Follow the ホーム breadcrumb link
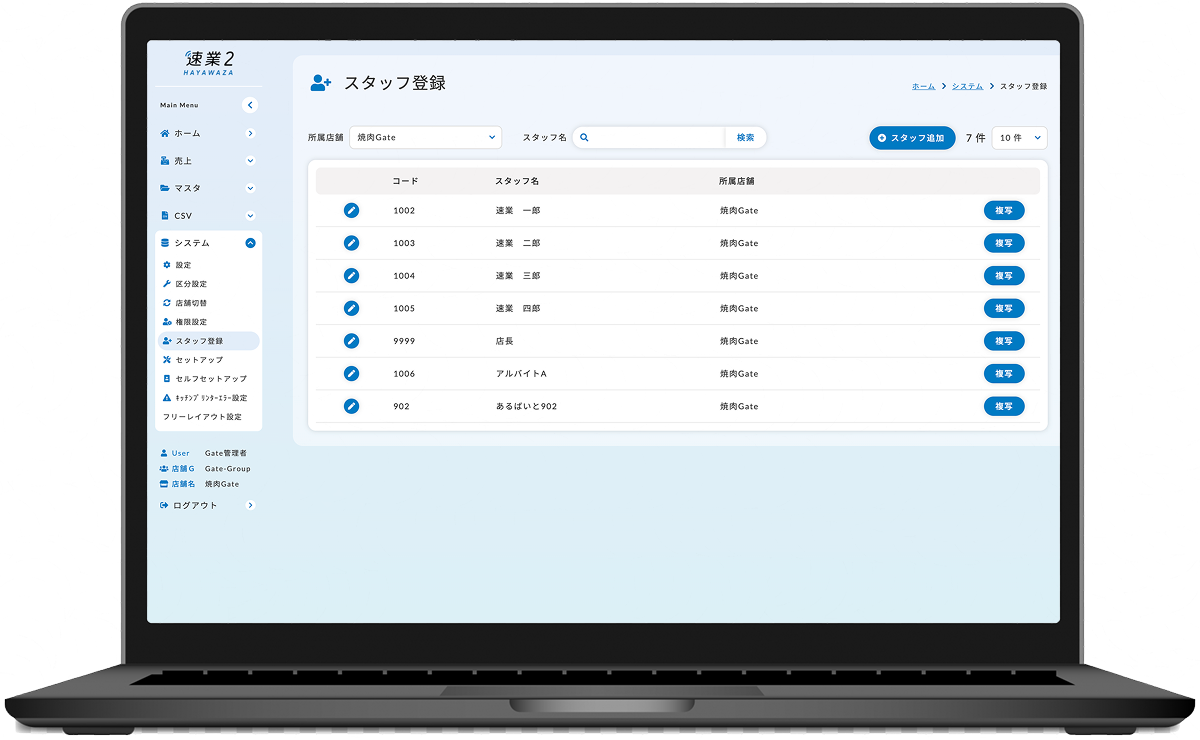1200x740 pixels. 923,87
